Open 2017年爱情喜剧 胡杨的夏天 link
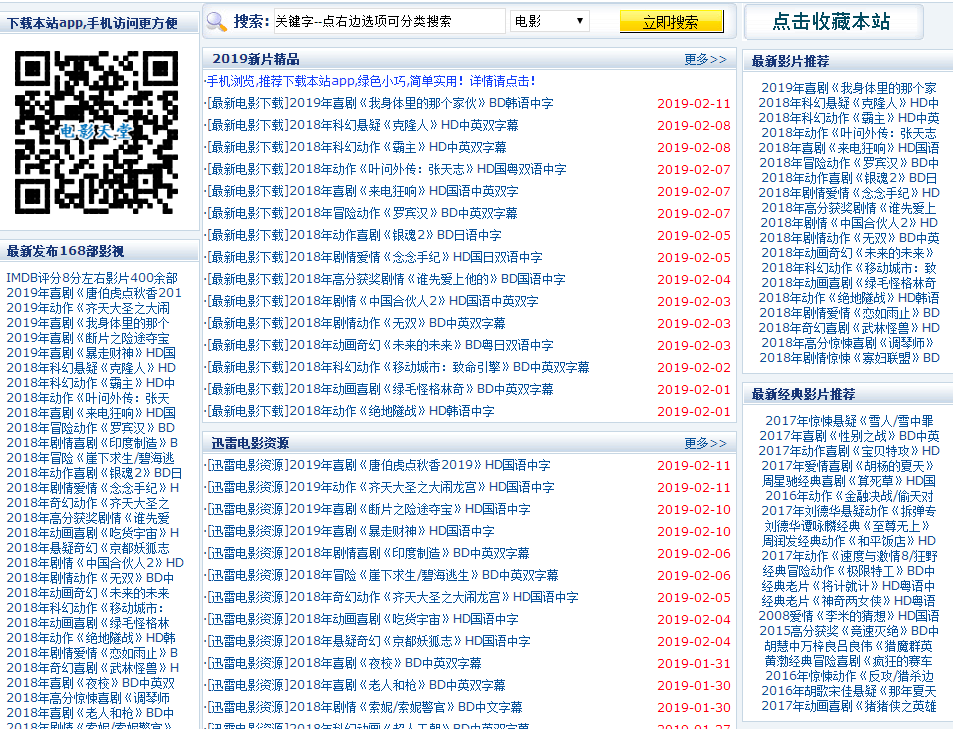953x729 pixels. tap(849, 466)
